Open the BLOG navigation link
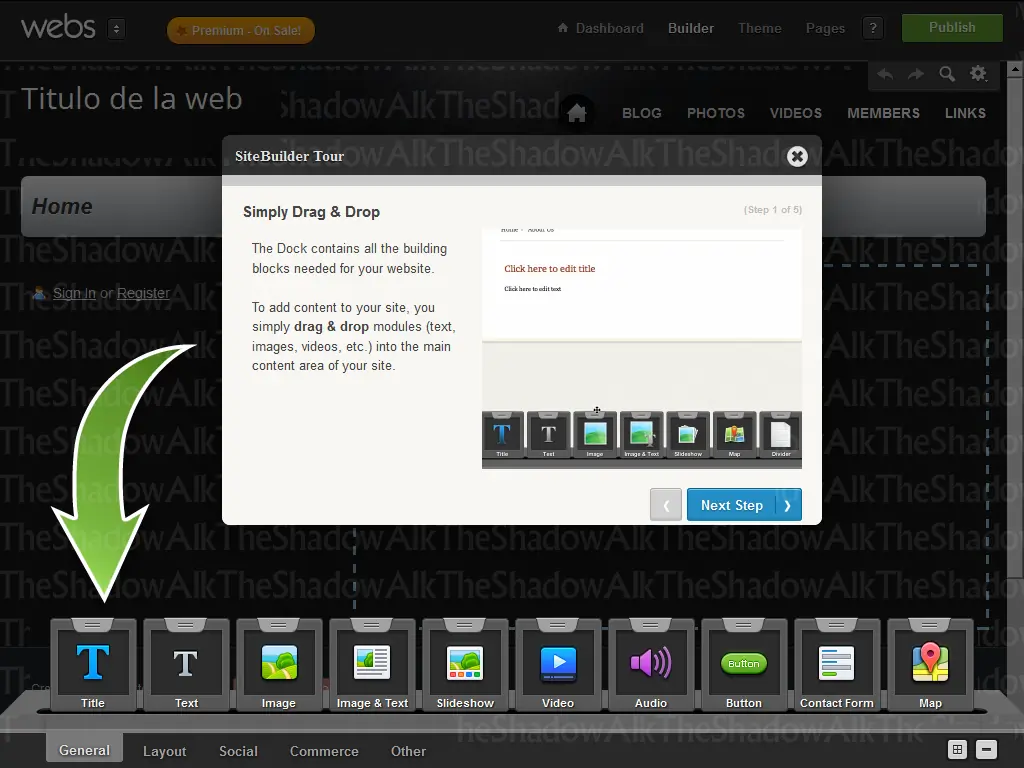Screen dimensions: 1024x768 tap(641, 113)
